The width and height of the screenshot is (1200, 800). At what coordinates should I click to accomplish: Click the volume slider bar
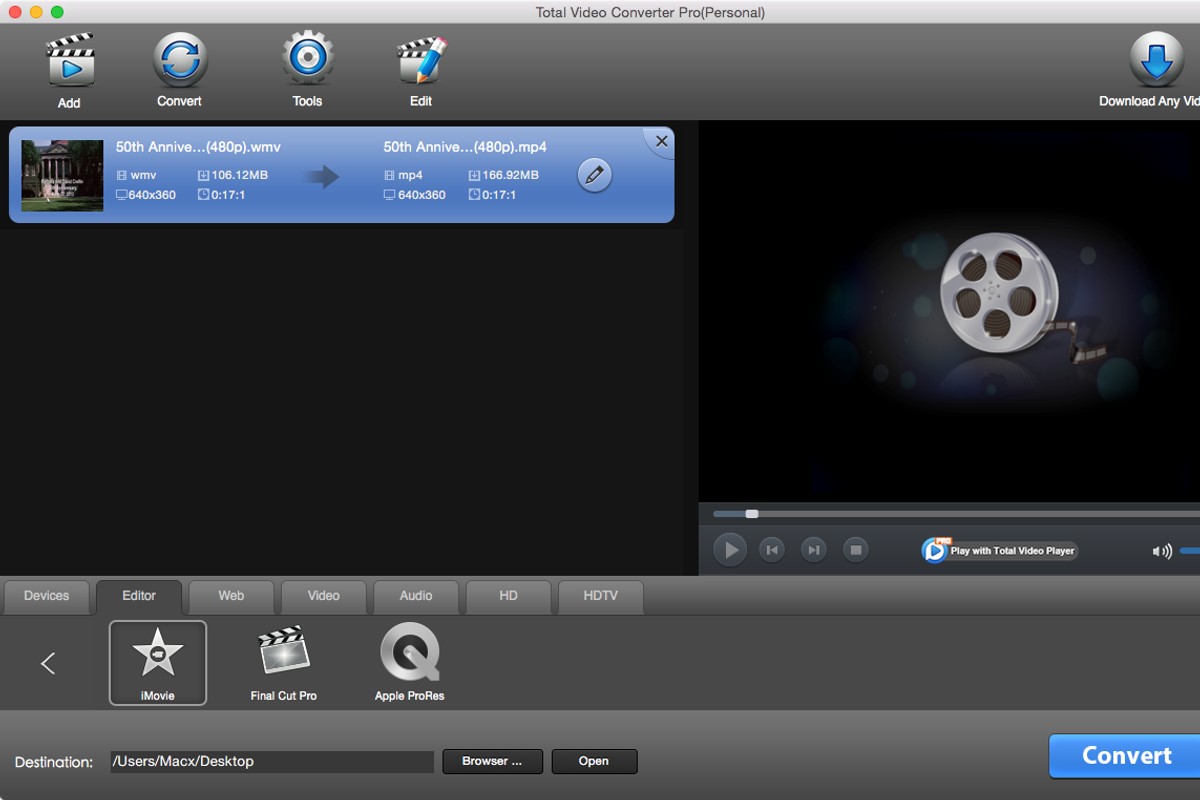pyautogui.click(x=1190, y=551)
